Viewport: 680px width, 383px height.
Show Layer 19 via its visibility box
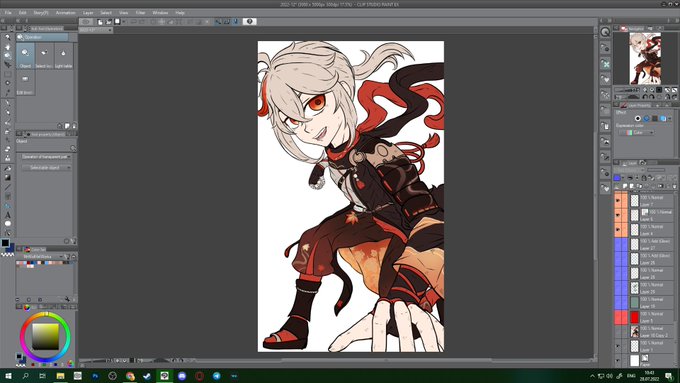[618, 302]
